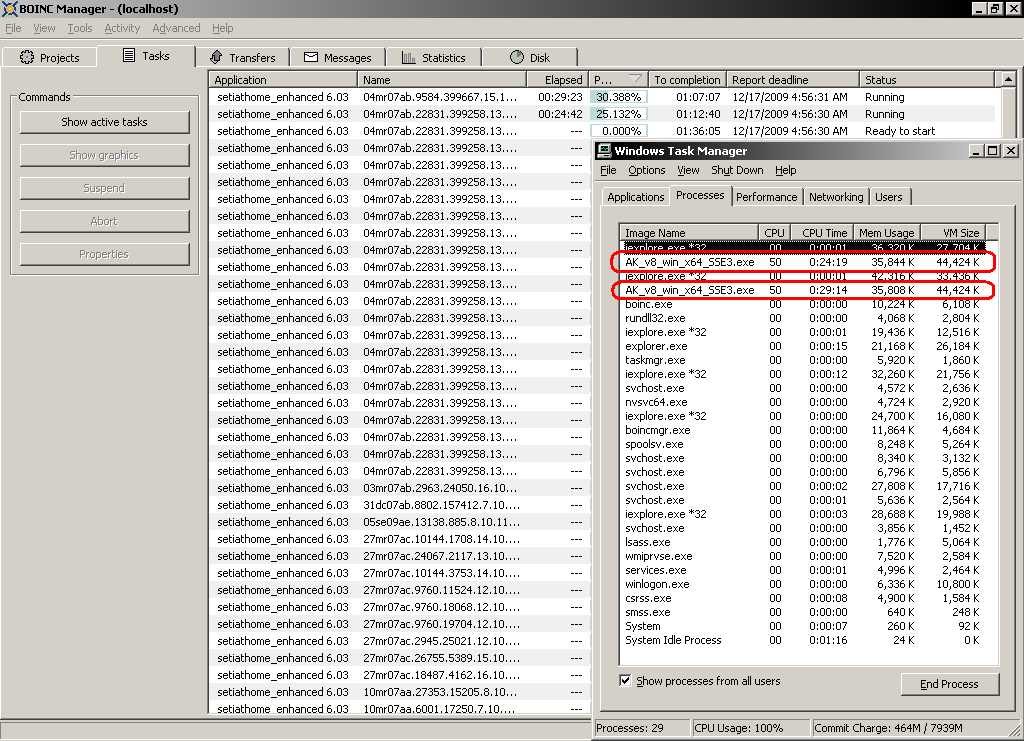1024x741 pixels.
Task: Open the Activity menu in BOINC Manager
Action: click(x=122, y=28)
